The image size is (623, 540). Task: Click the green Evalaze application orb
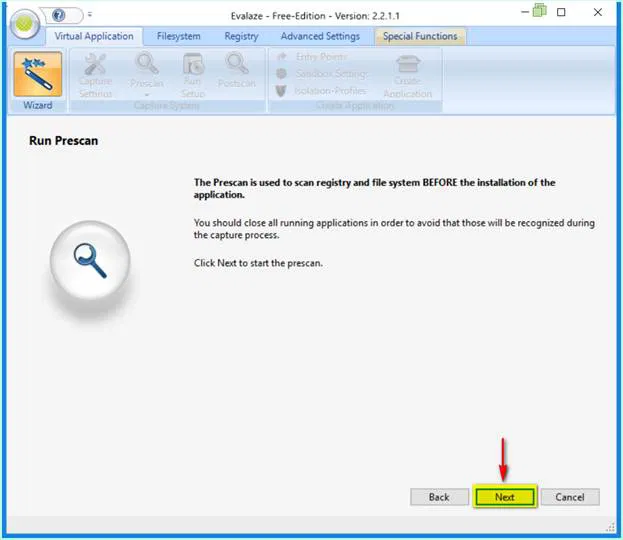25,25
